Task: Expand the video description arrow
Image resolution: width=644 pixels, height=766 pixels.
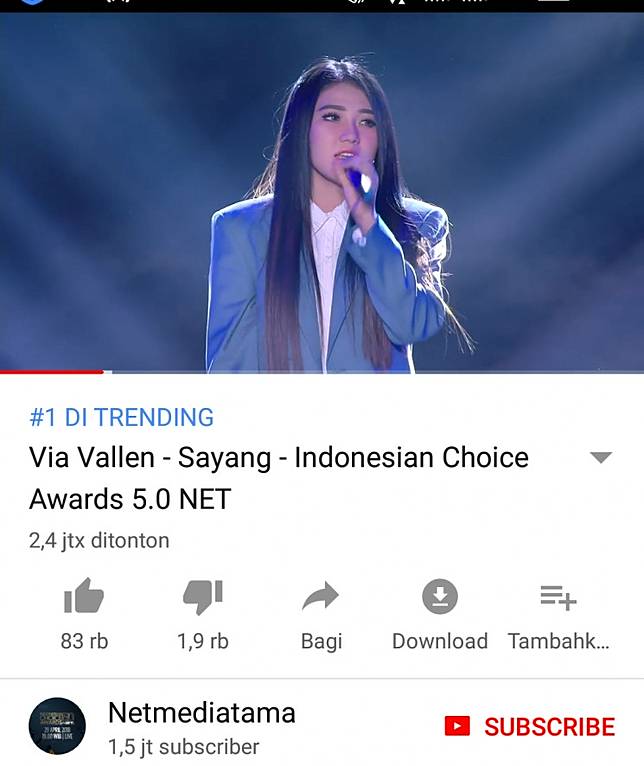Action: pos(601,457)
